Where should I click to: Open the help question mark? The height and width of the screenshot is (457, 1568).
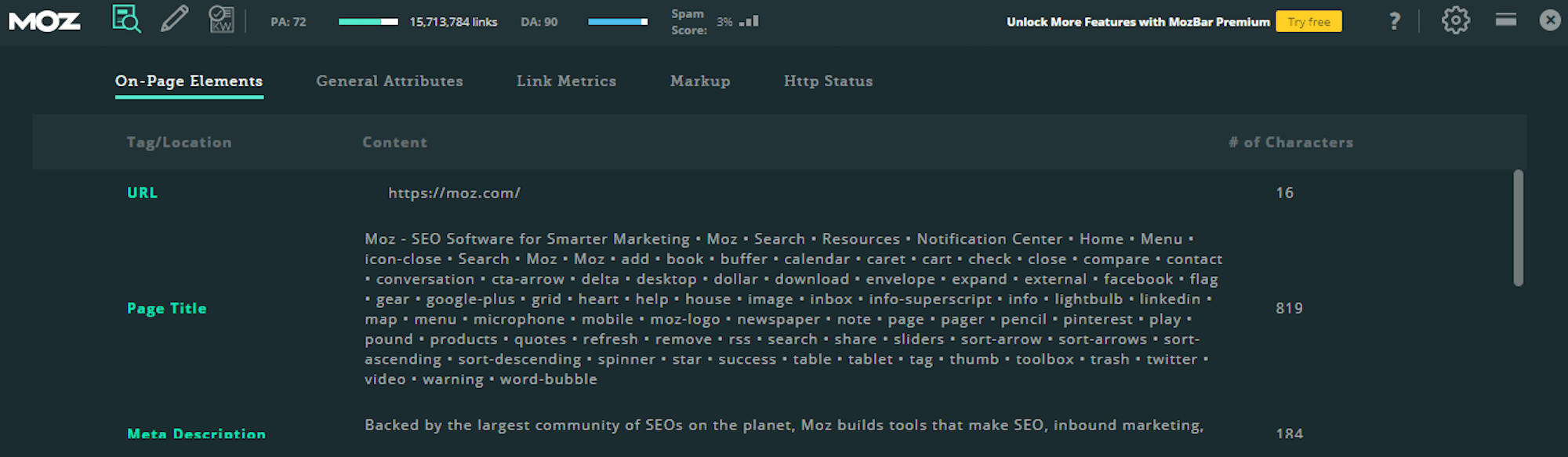(1394, 21)
